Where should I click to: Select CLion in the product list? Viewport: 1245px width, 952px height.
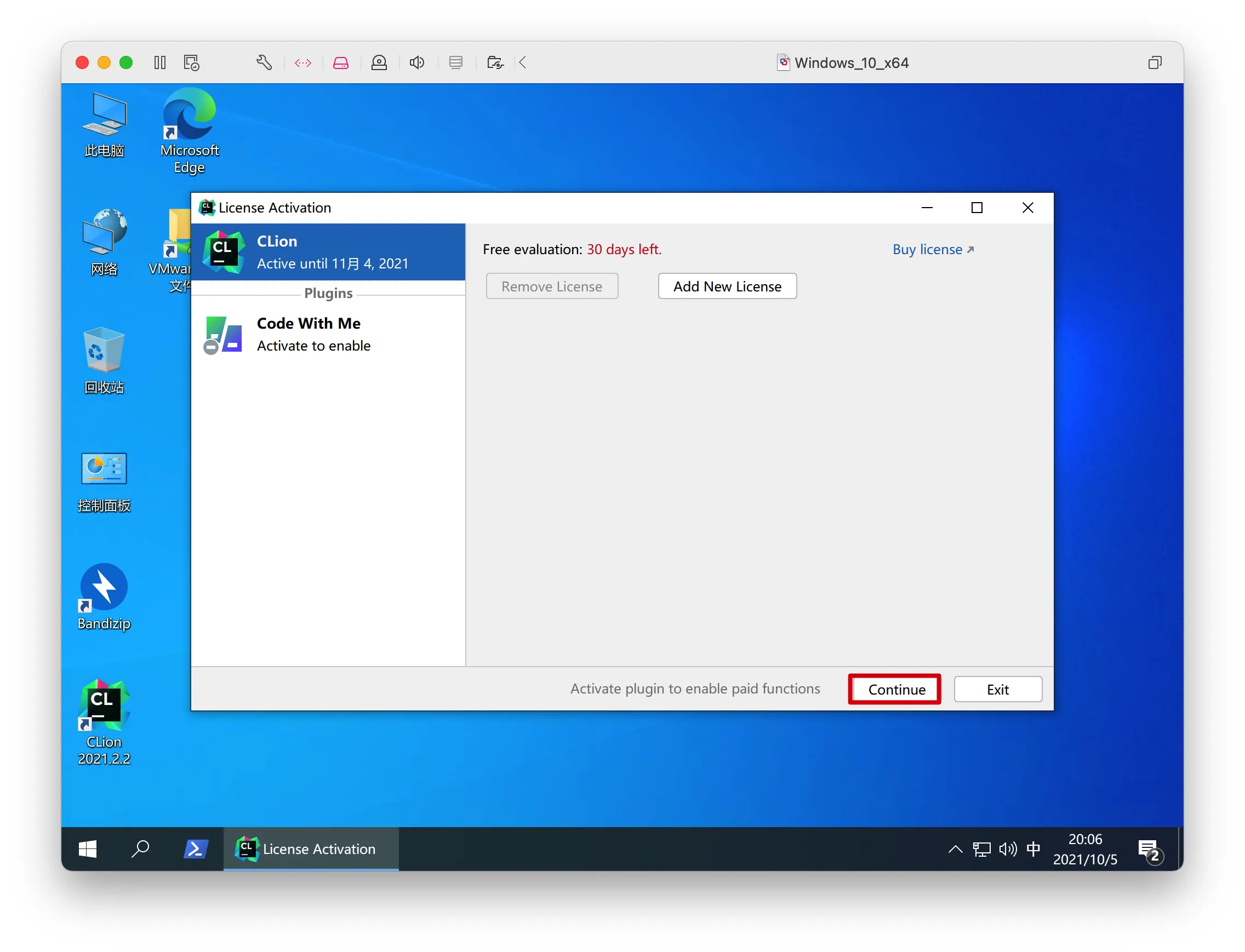pyautogui.click(x=328, y=253)
